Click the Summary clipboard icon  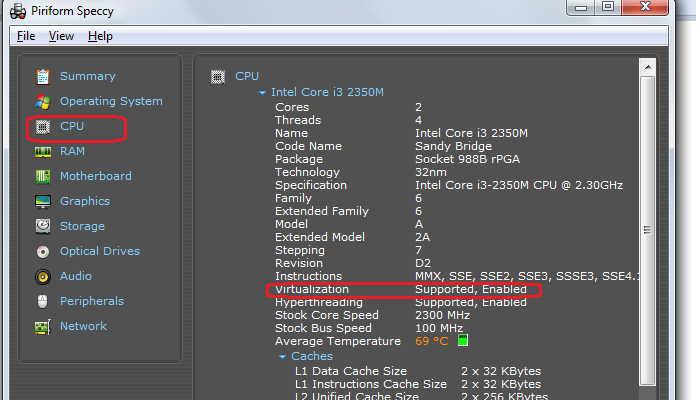coord(43,77)
